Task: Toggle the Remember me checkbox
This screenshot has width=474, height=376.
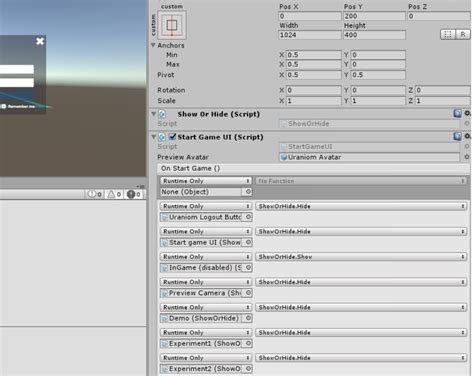Action: click(4, 106)
